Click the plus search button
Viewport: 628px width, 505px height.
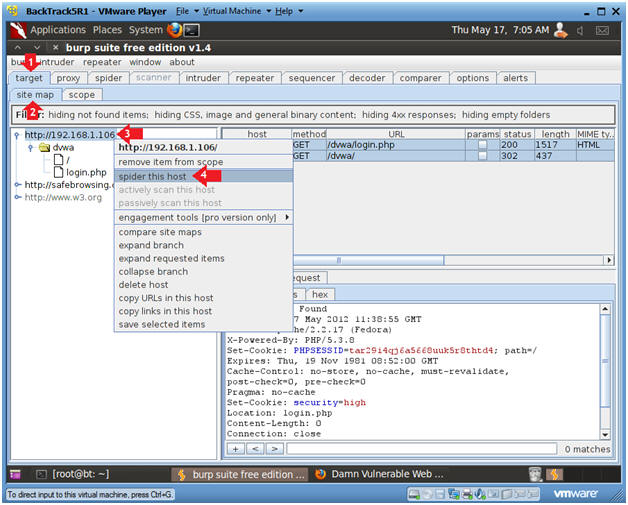tap(236, 449)
